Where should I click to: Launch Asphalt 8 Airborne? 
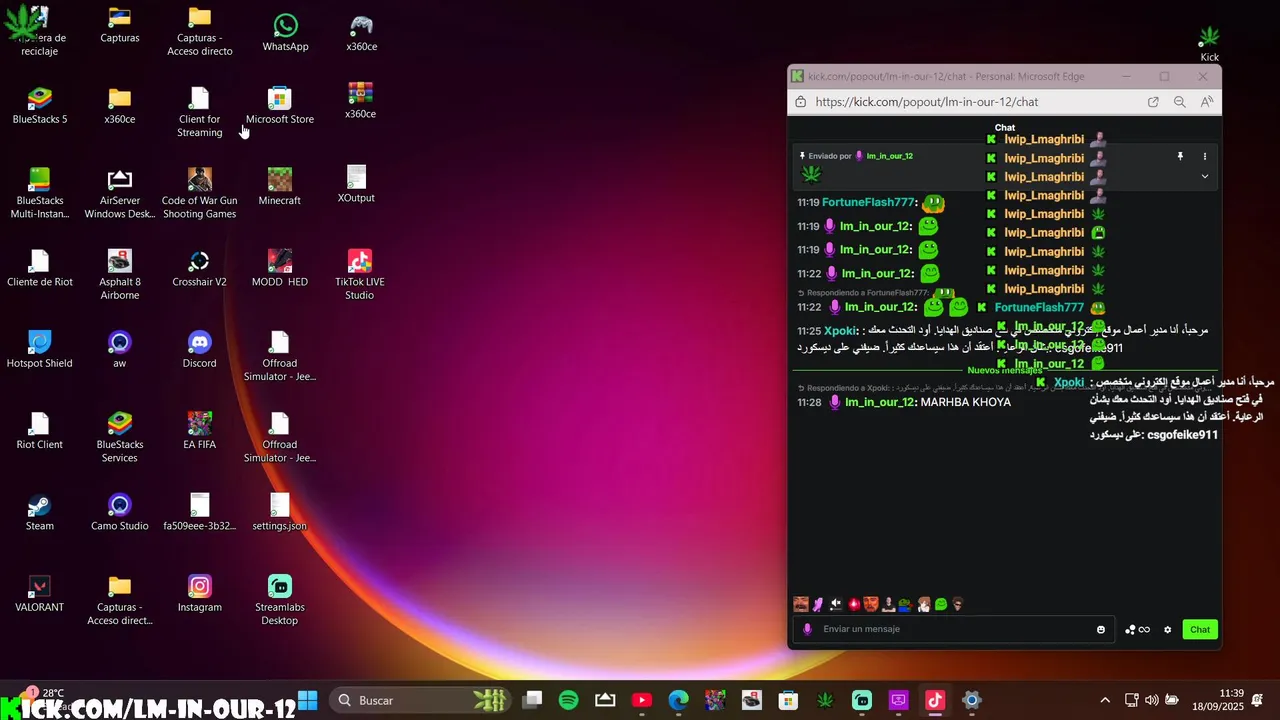click(120, 275)
